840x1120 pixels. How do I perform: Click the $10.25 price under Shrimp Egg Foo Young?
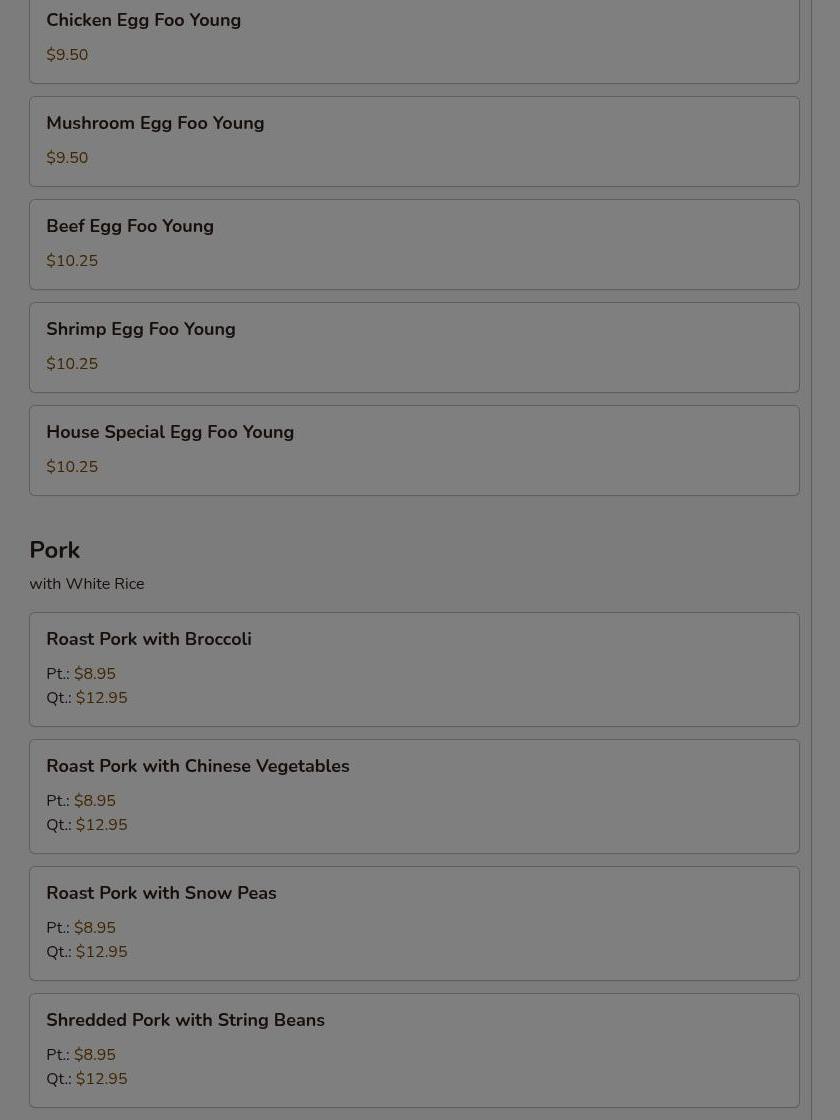click(x=72, y=364)
